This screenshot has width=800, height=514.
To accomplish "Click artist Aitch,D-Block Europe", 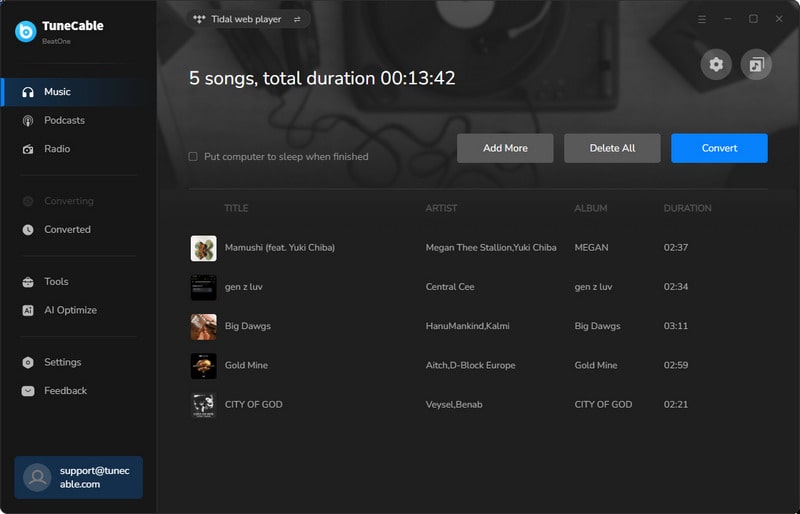I will click(x=470, y=365).
